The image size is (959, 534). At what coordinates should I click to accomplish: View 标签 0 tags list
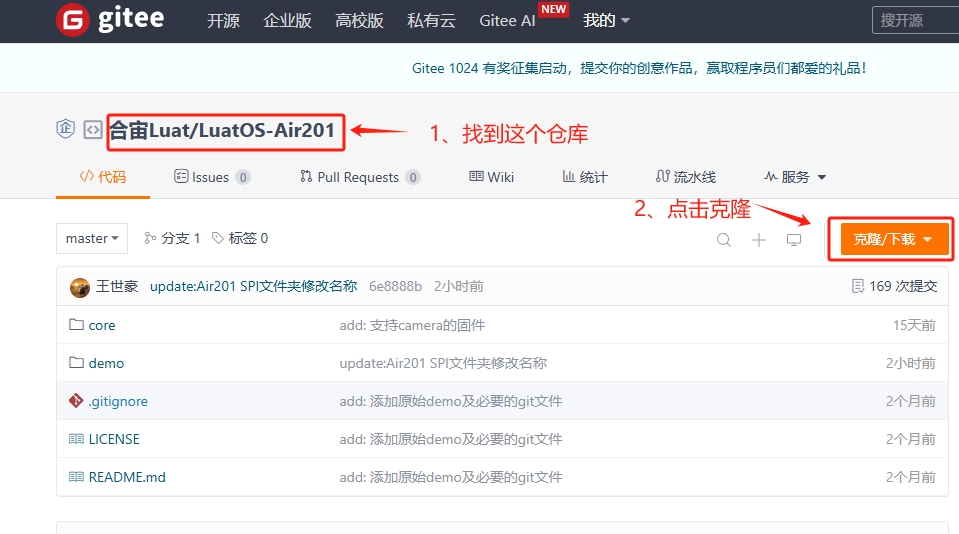coord(240,239)
